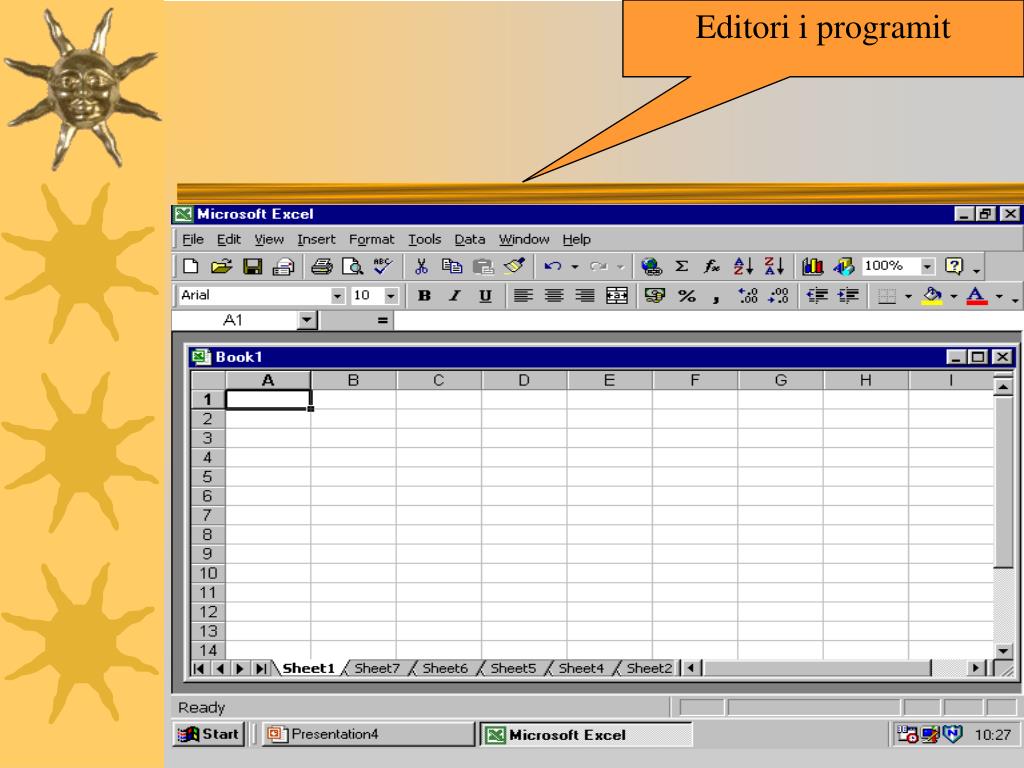1024x768 pixels.
Task: Expand the Arial font name dropdown
Action: (337, 296)
